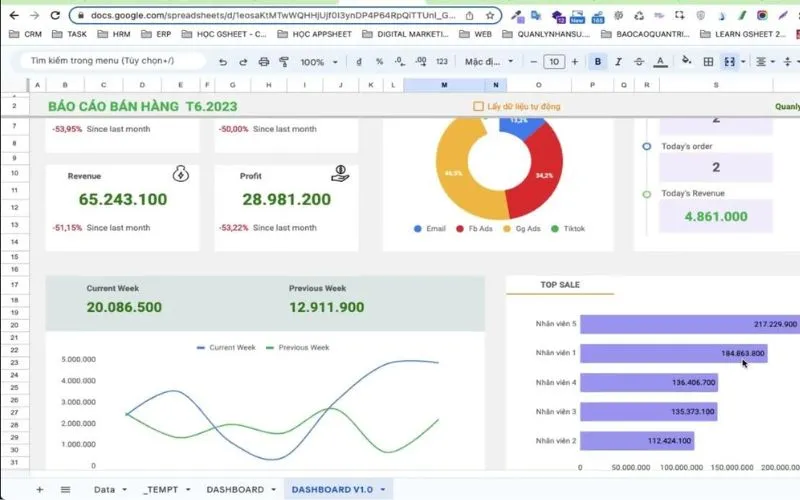Screen dimensions: 800x500
Task: Open the text color picker
Action: [x=663, y=62]
